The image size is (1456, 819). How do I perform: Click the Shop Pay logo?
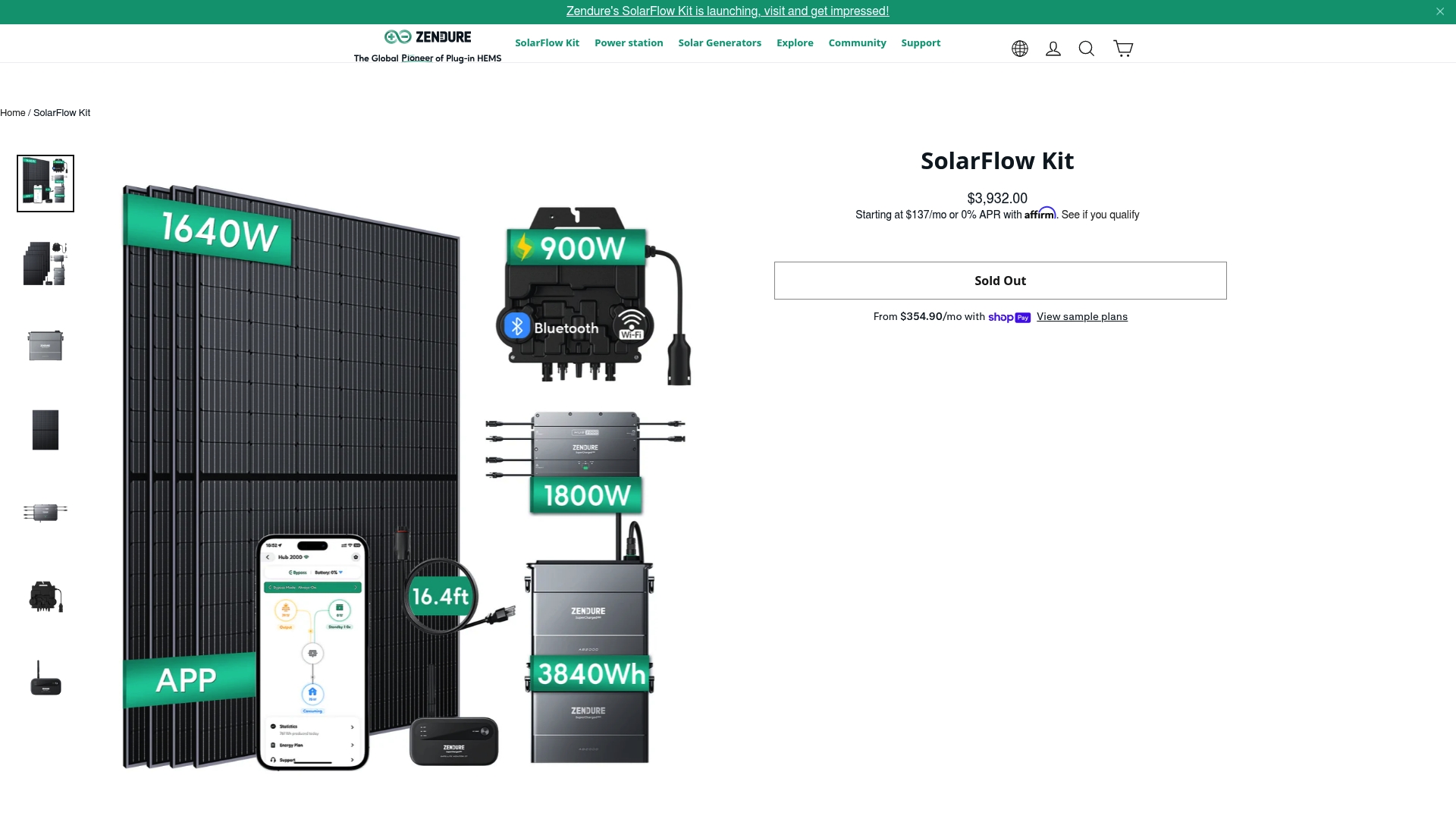point(1009,317)
